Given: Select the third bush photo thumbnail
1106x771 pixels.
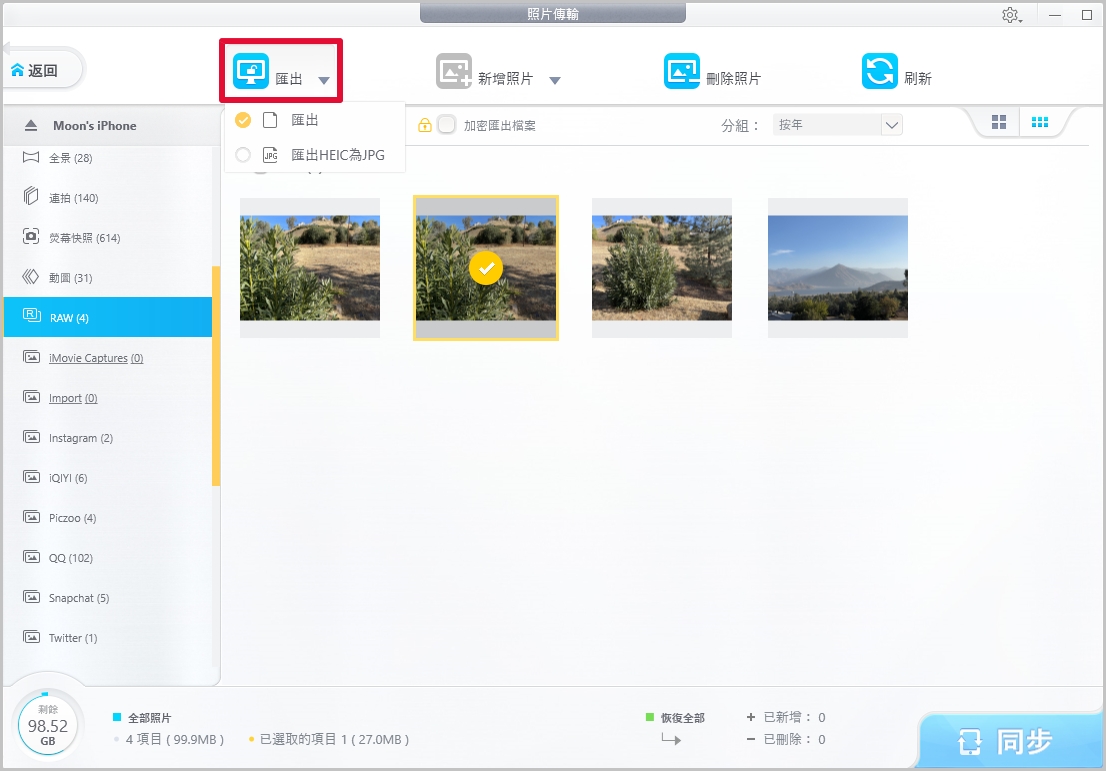Looking at the screenshot, I should (x=662, y=268).
